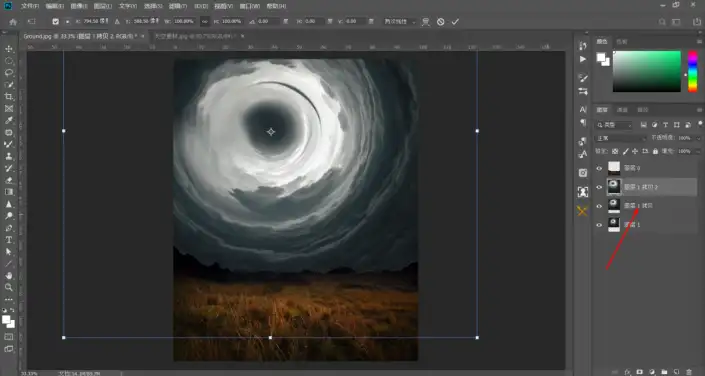Select the Sharpen tool
Viewport: 705px width, 376px height.
click(9, 204)
